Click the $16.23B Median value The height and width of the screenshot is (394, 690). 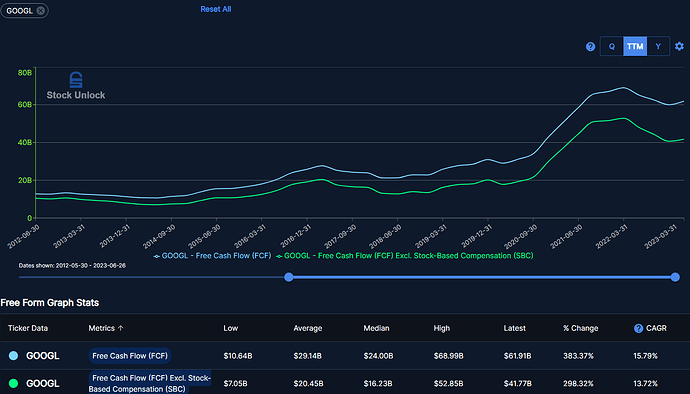378,383
